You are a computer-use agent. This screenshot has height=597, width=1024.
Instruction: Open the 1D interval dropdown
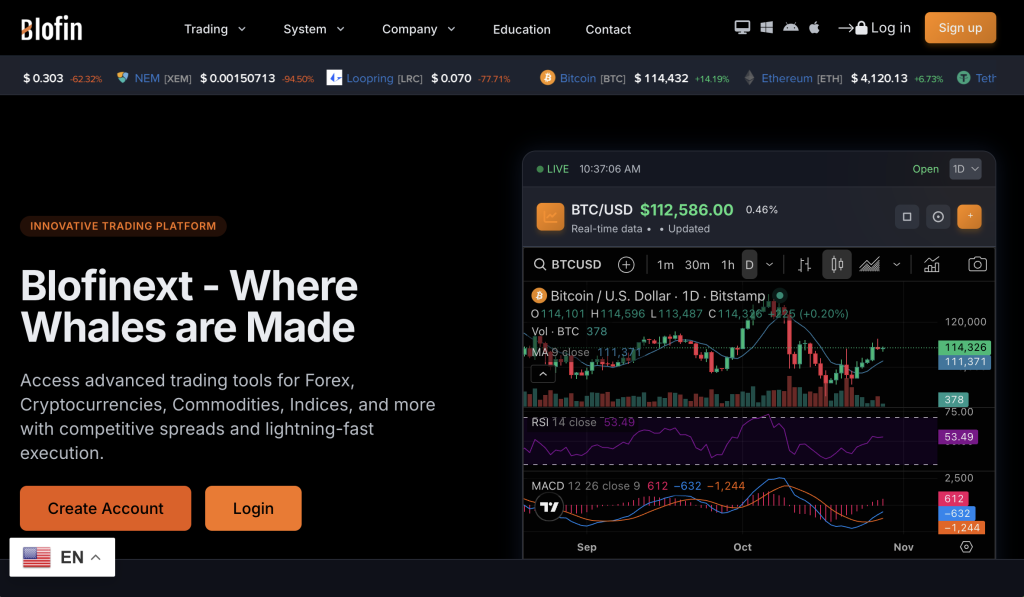point(965,169)
